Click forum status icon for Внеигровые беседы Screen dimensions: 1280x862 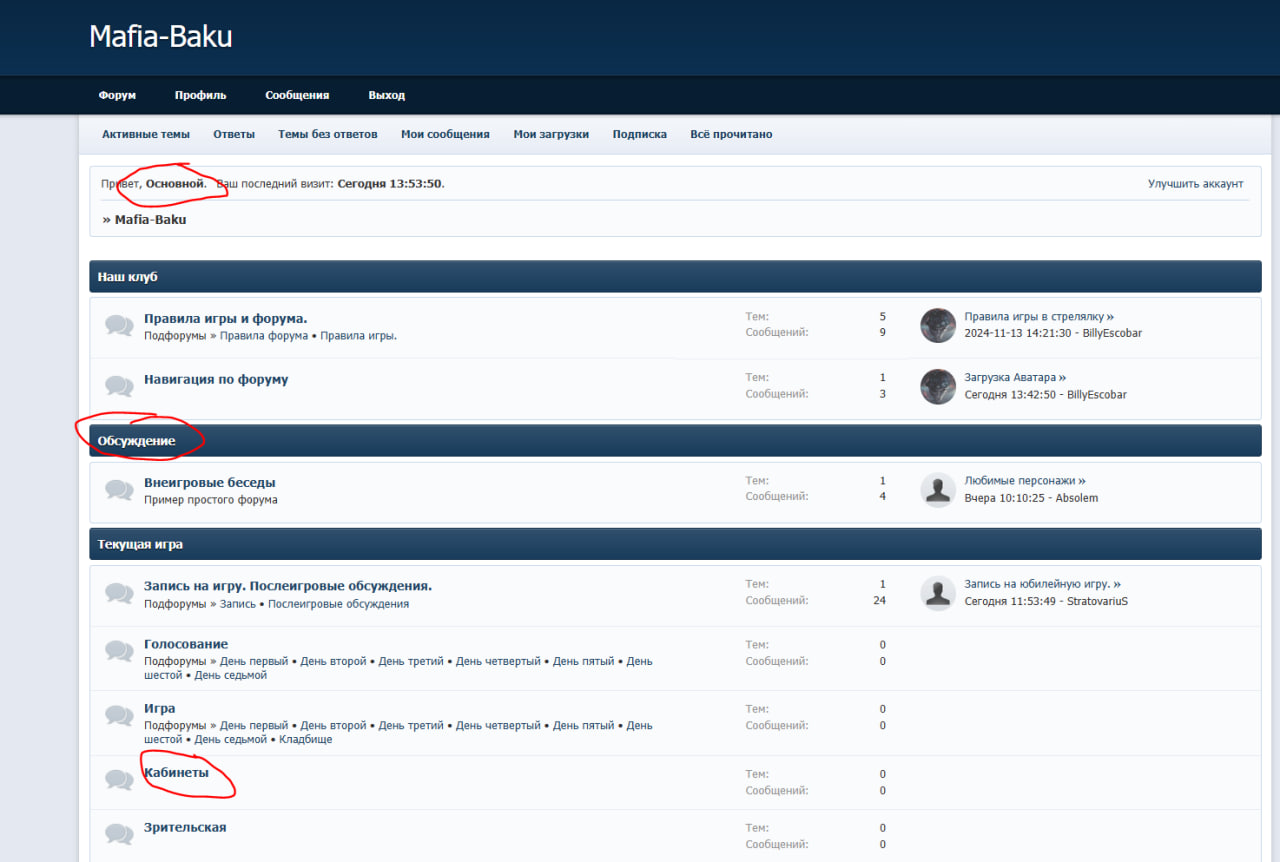click(119, 490)
